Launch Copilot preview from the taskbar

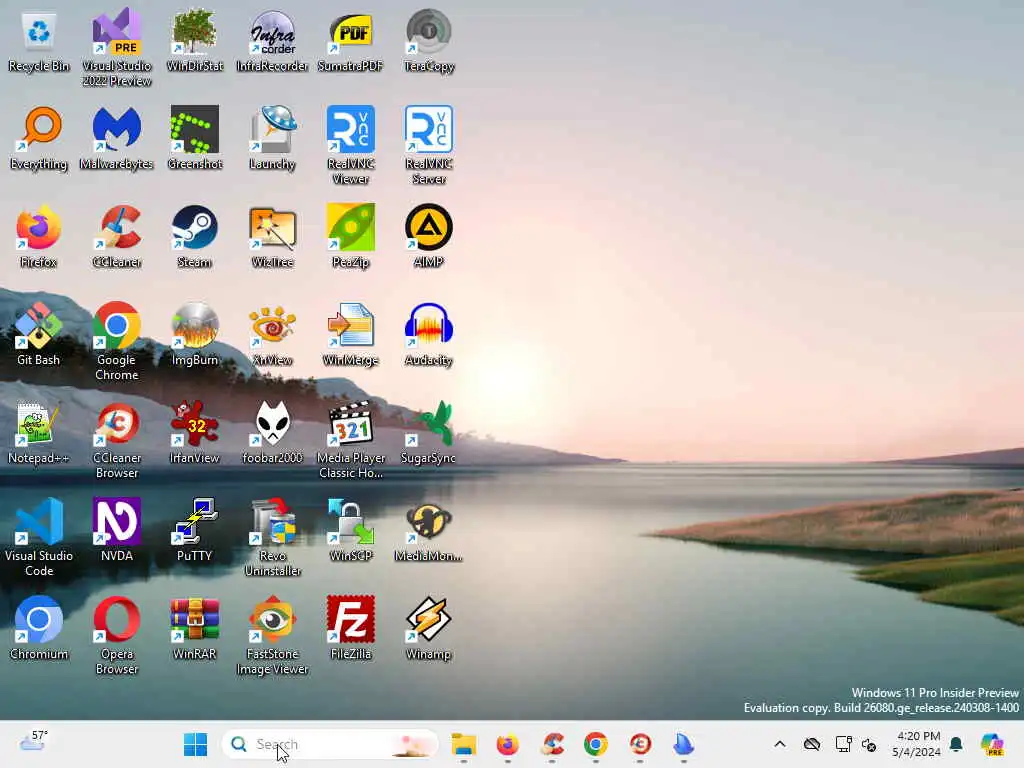click(x=992, y=744)
